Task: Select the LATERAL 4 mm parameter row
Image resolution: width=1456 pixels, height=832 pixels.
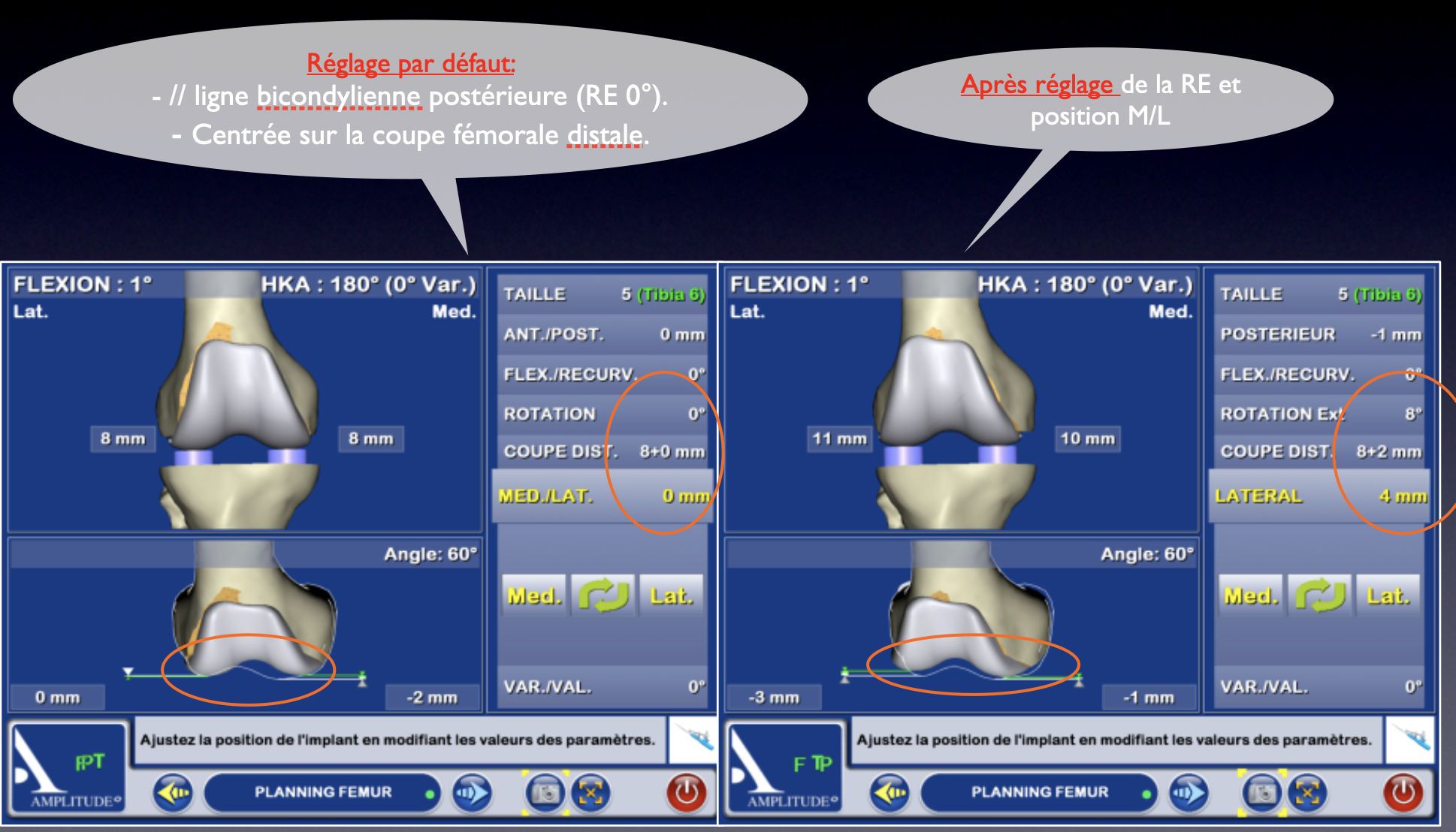Action: [x=1320, y=496]
